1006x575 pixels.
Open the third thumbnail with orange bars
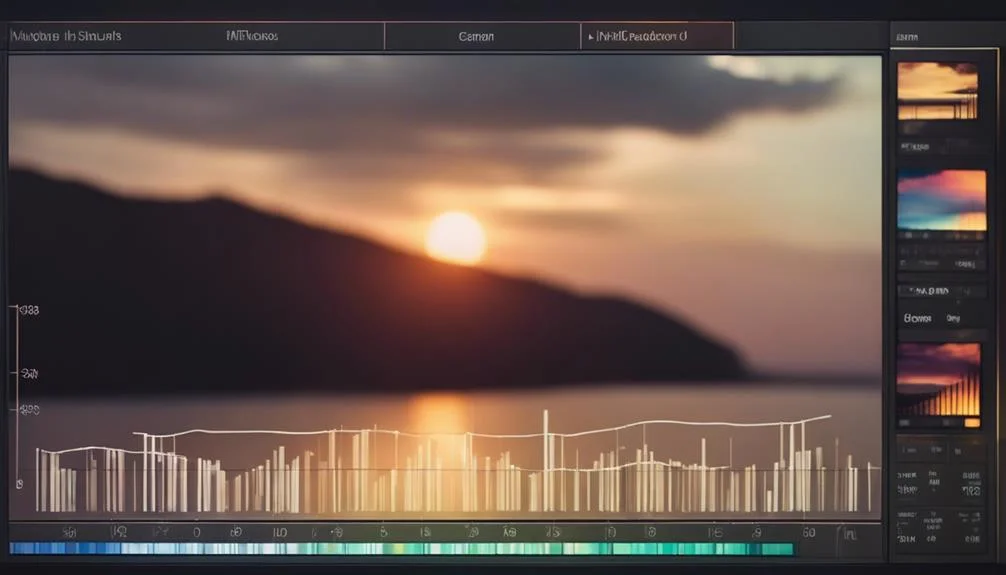939,379
